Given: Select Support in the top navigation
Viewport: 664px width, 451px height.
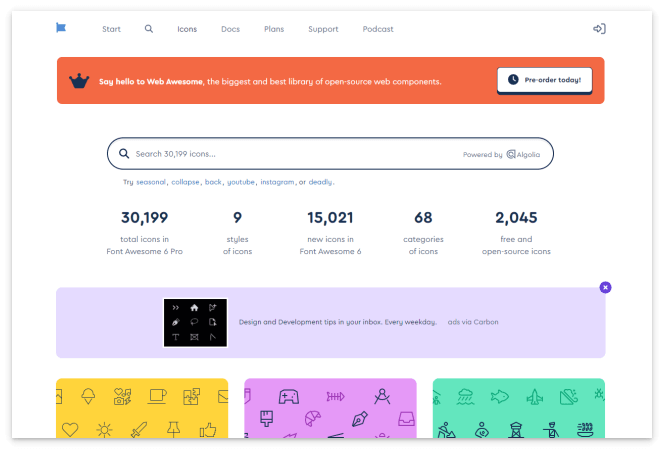Looking at the screenshot, I should (x=323, y=29).
